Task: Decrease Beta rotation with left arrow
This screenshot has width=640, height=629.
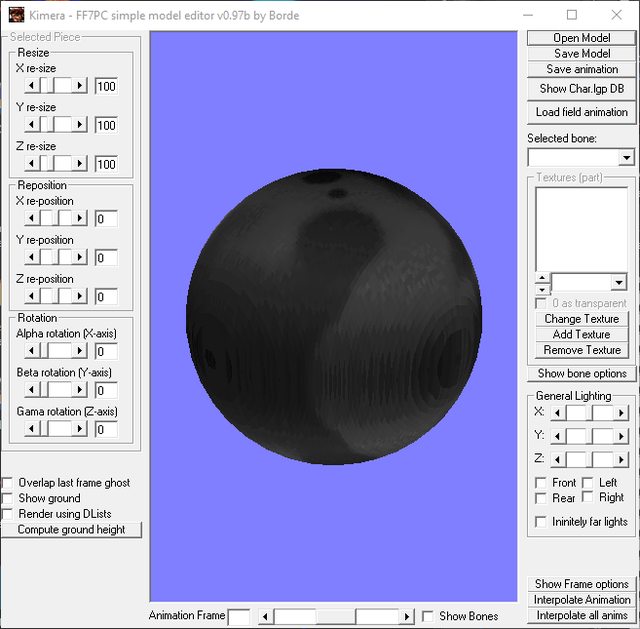Action: [x=31, y=390]
